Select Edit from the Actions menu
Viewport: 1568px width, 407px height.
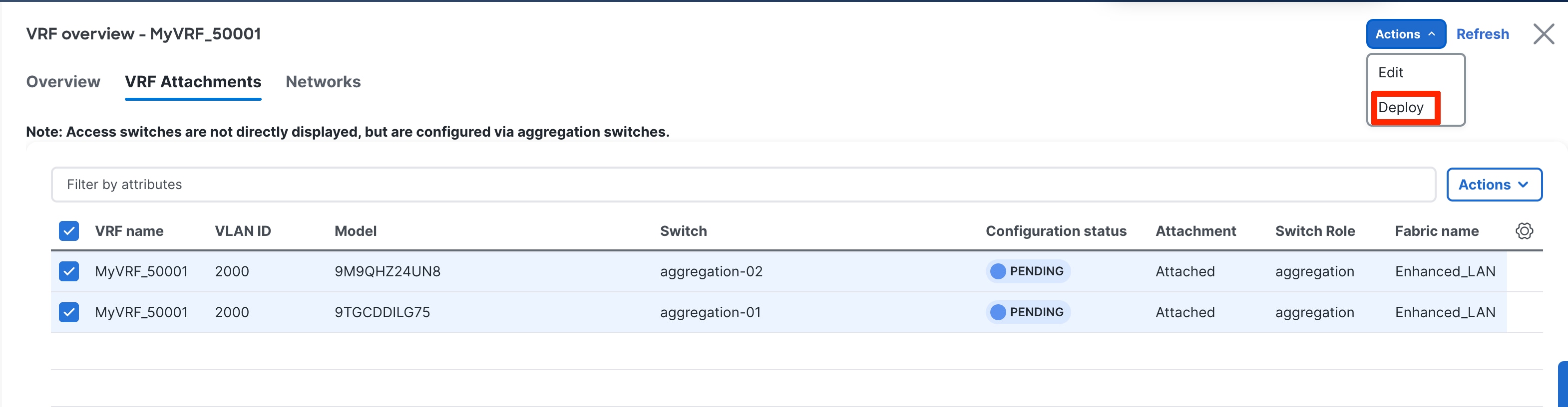click(1391, 72)
